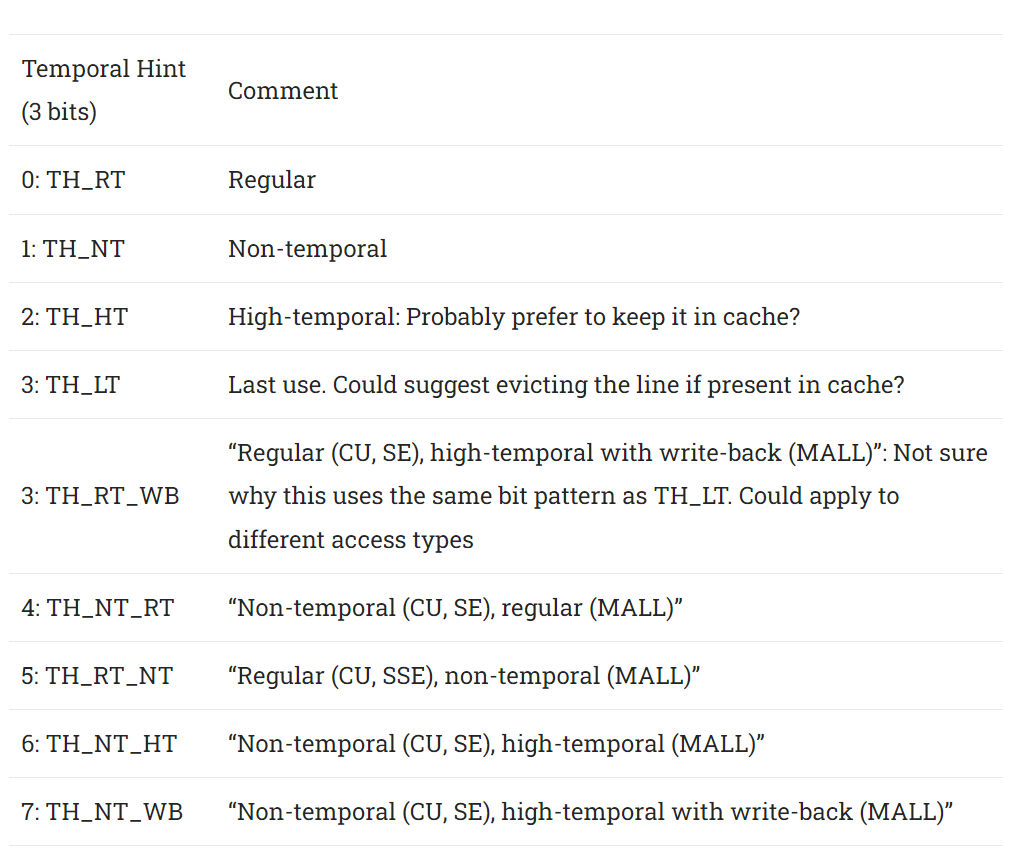Select the 4: TH_NT_RT cell
The height and width of the screenshot is (862, 1018).
98,608
